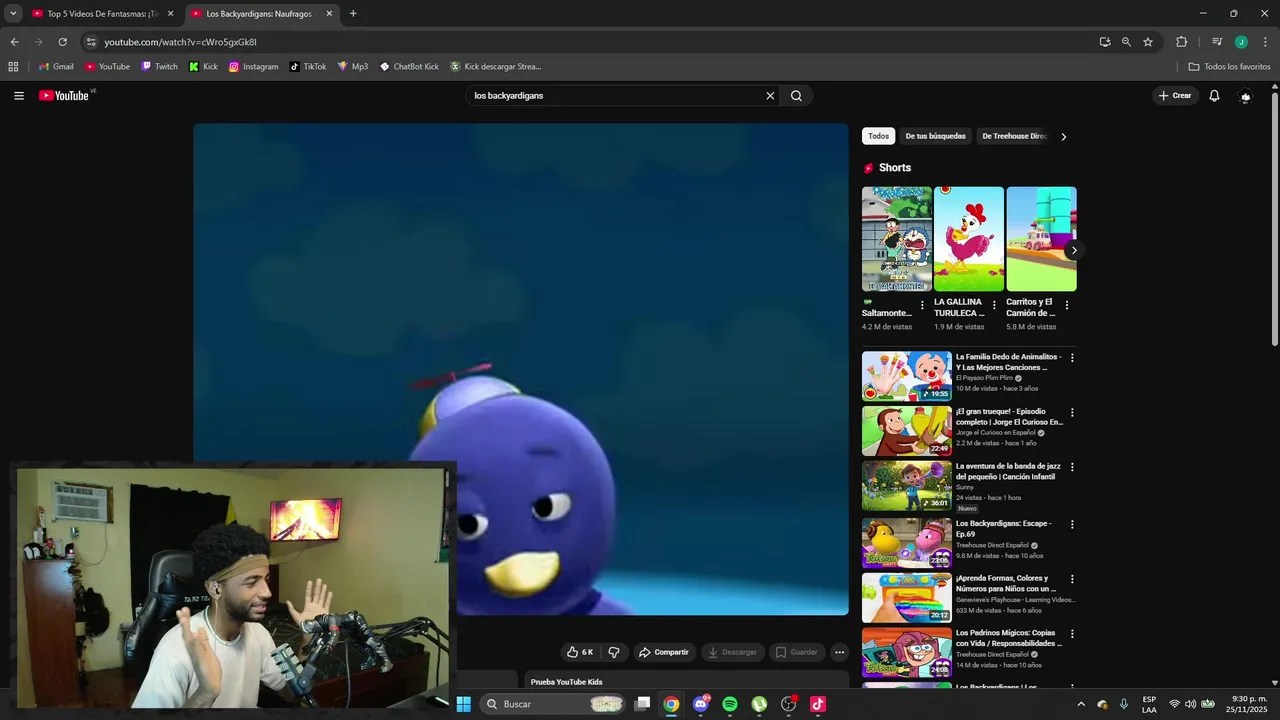The image size is (1280, 720).
Task: Close the Top 5 Videos De Fantasmas tab
Action: click(170, 14)
